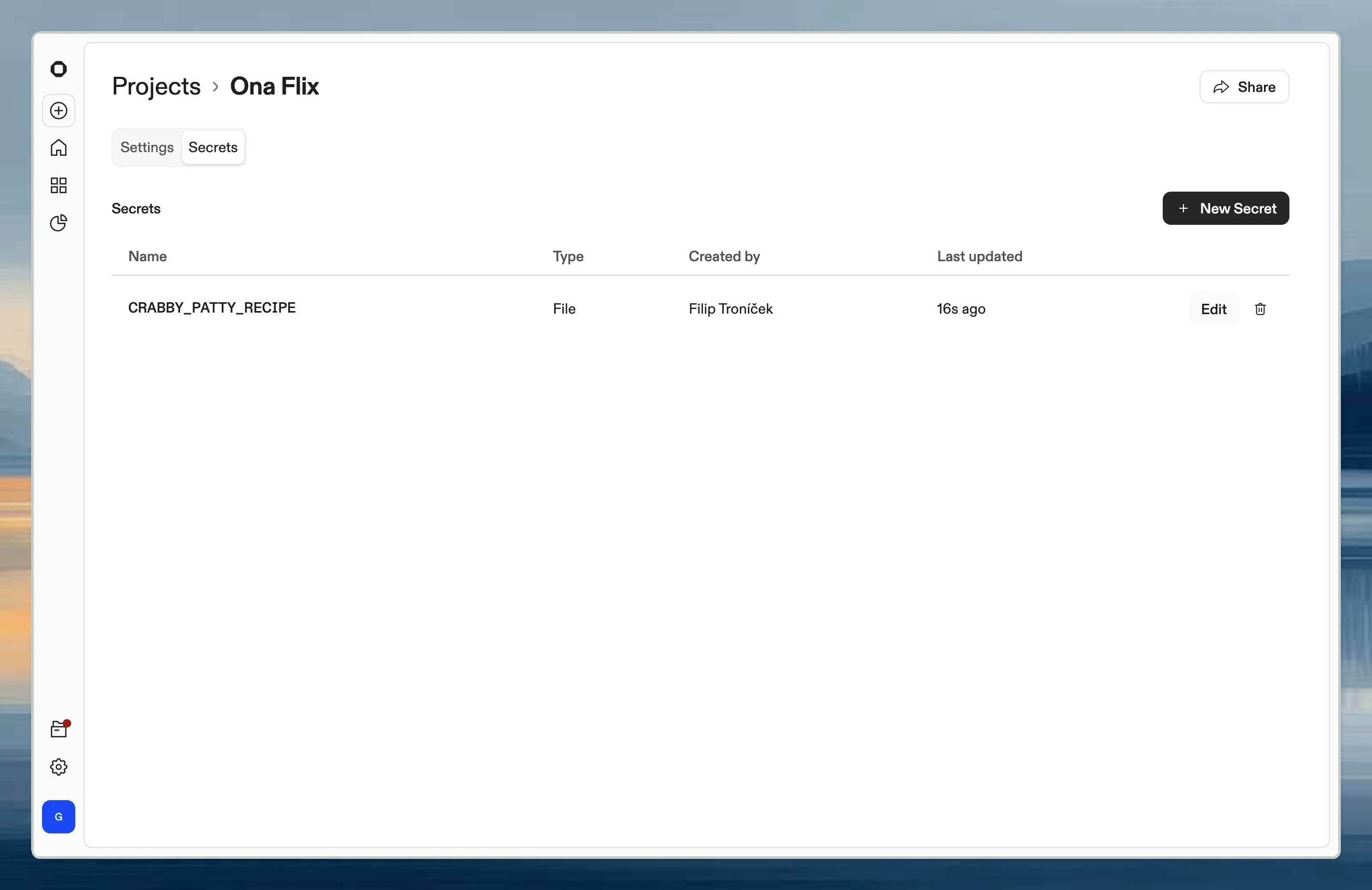Image resolution: width=1372 pixels, height=890 pixels.
Task: Open the G user avatar menu
Action: point(58,817)
